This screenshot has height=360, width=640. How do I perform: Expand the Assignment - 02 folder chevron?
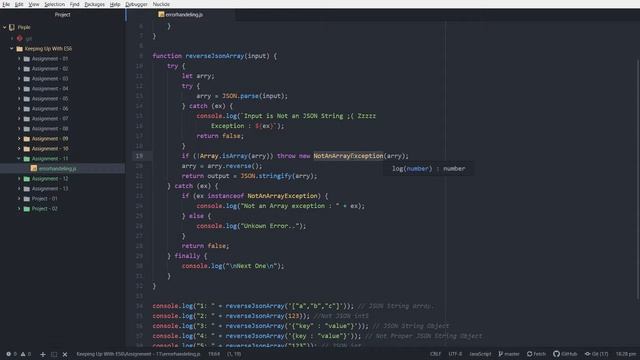(x=19, y=69)
